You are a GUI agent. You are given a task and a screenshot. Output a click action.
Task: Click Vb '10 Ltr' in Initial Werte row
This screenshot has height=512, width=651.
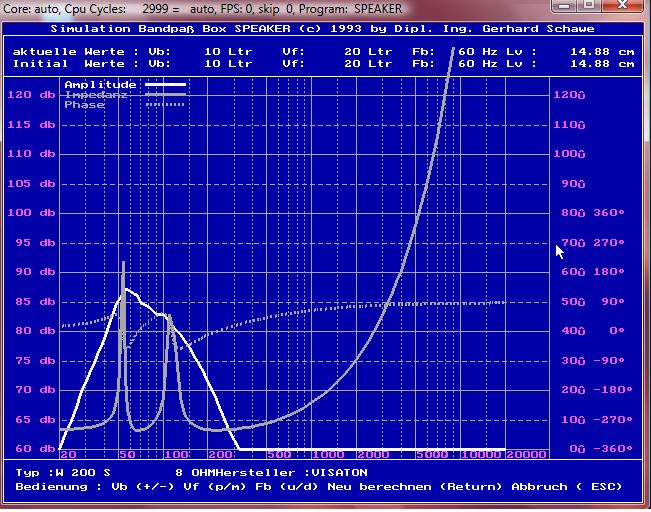point(228,64)
